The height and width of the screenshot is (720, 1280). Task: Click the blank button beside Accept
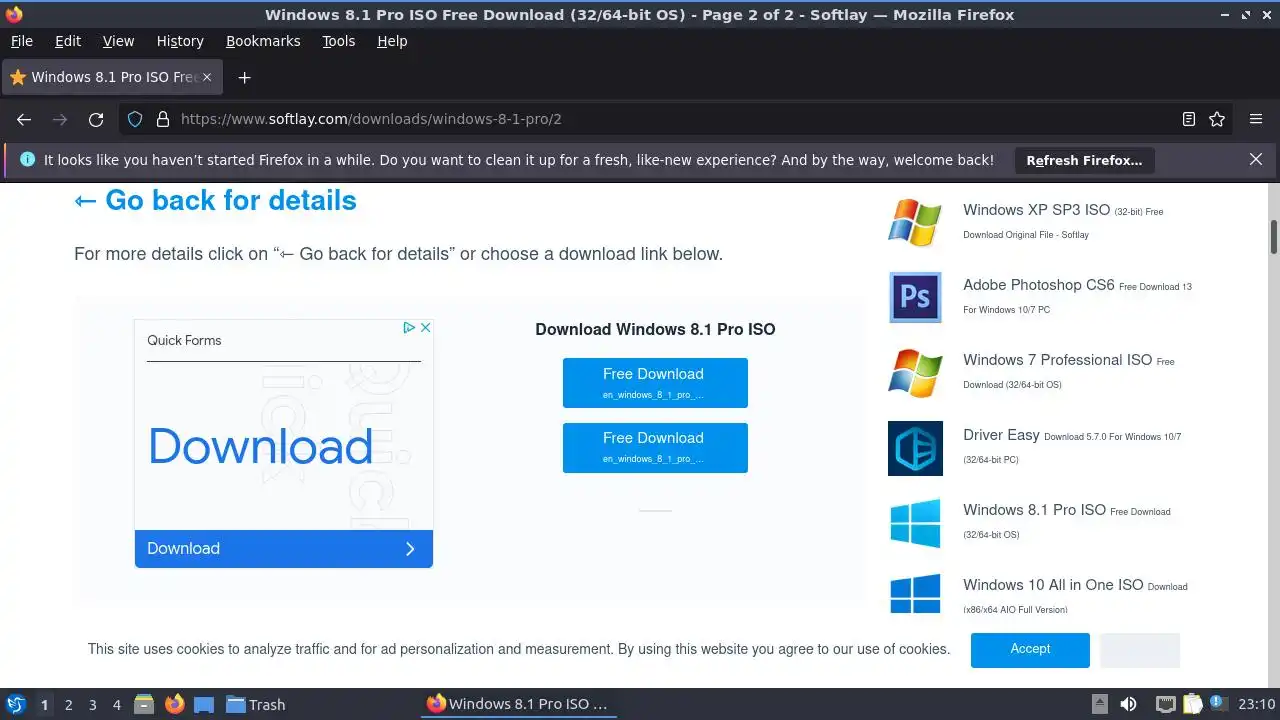point(1140,650)
